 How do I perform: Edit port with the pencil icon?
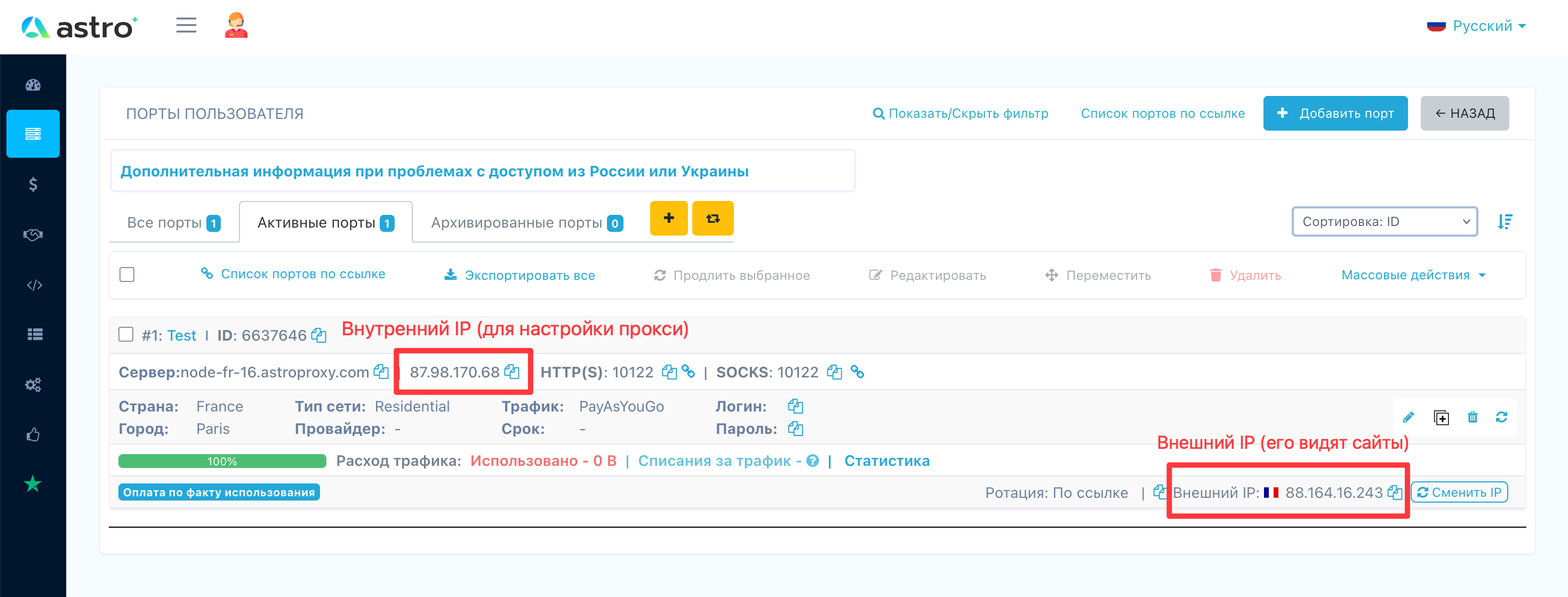point(1408,417)
